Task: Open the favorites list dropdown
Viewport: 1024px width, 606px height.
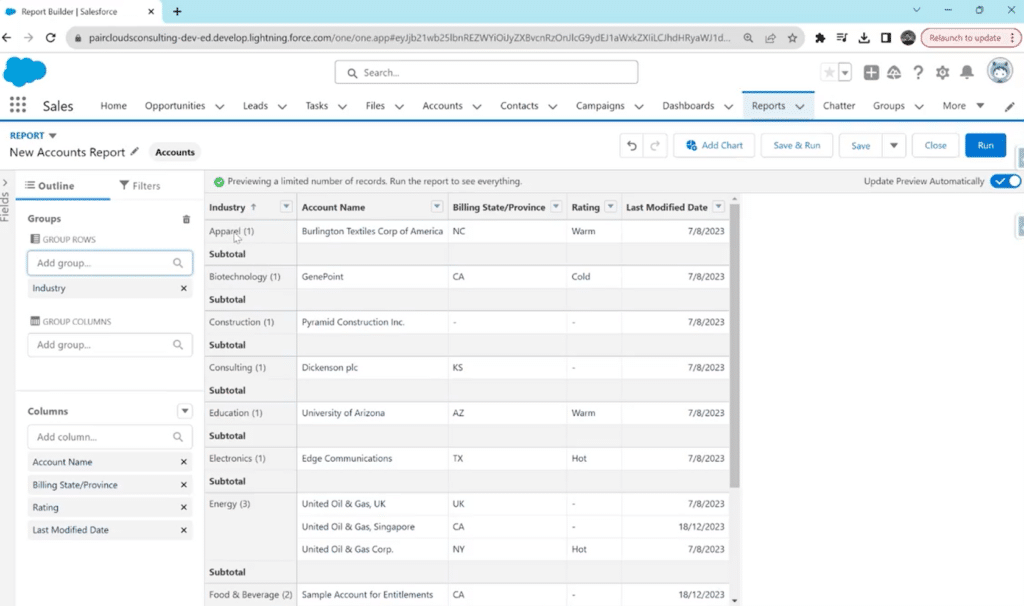Action: [844, 72]
